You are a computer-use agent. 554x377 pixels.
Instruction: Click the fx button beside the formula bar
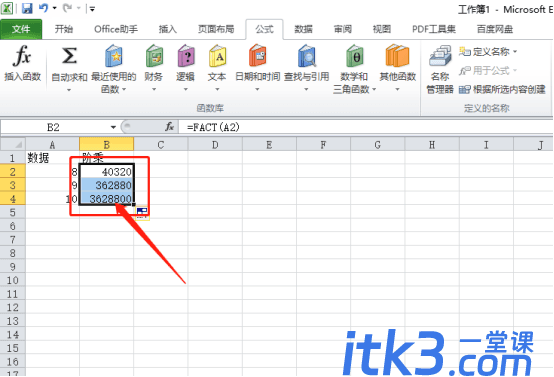[x=169, y=126]
